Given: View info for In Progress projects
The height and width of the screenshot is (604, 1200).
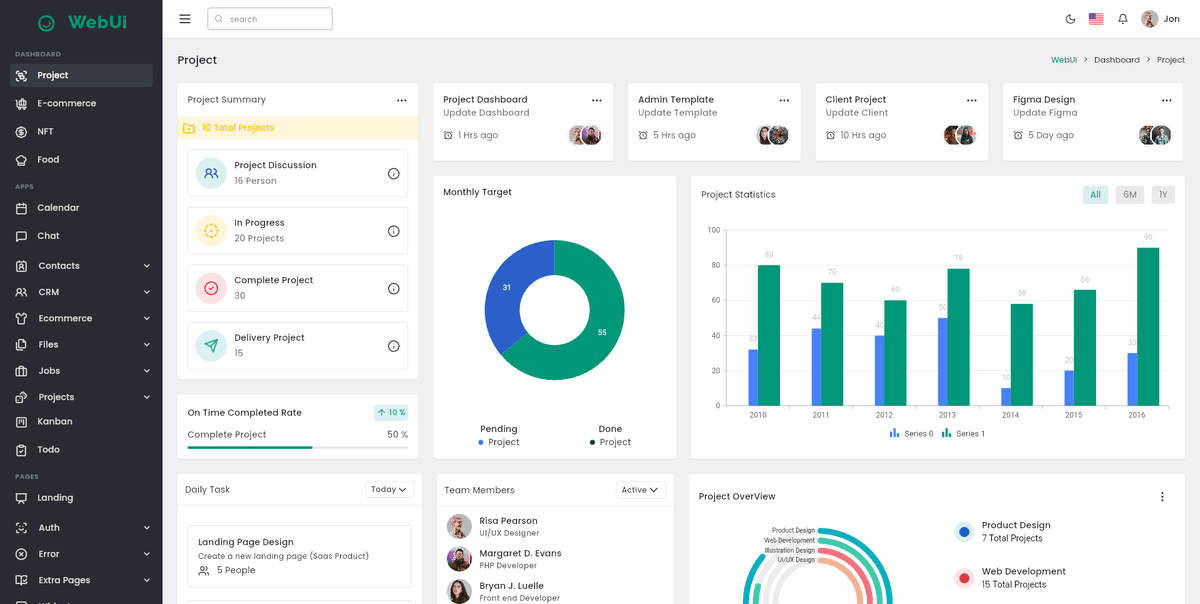Looking at the screenshot, I should tap(394, 231).
